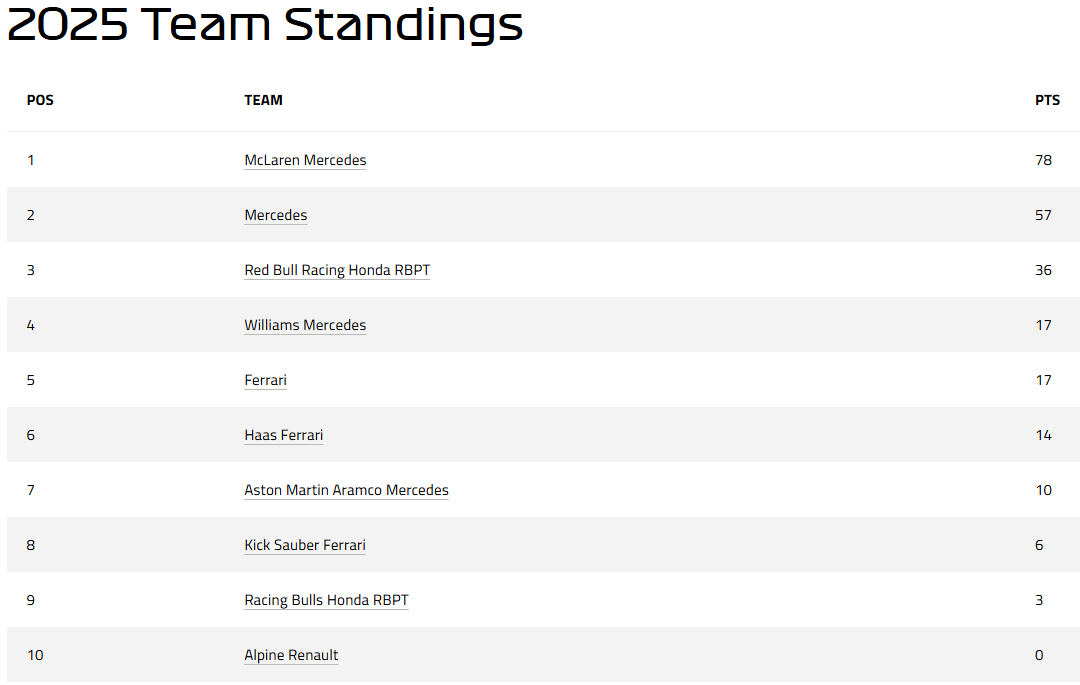The image size is (1080, 685).
Task: Select Aston Martin Aramco Mercedes link
Action: 346,490
